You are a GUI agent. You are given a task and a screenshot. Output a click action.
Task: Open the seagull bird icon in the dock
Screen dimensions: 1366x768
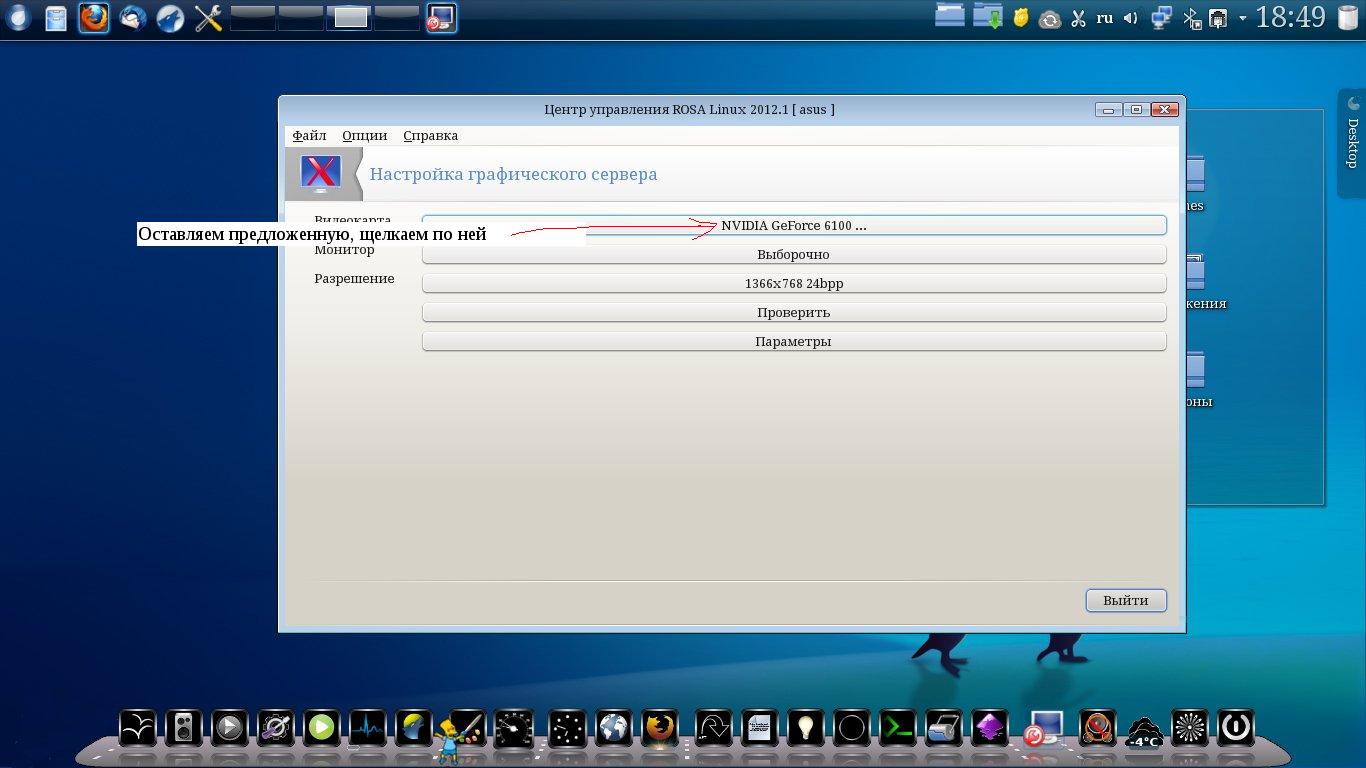click(138, 727)
